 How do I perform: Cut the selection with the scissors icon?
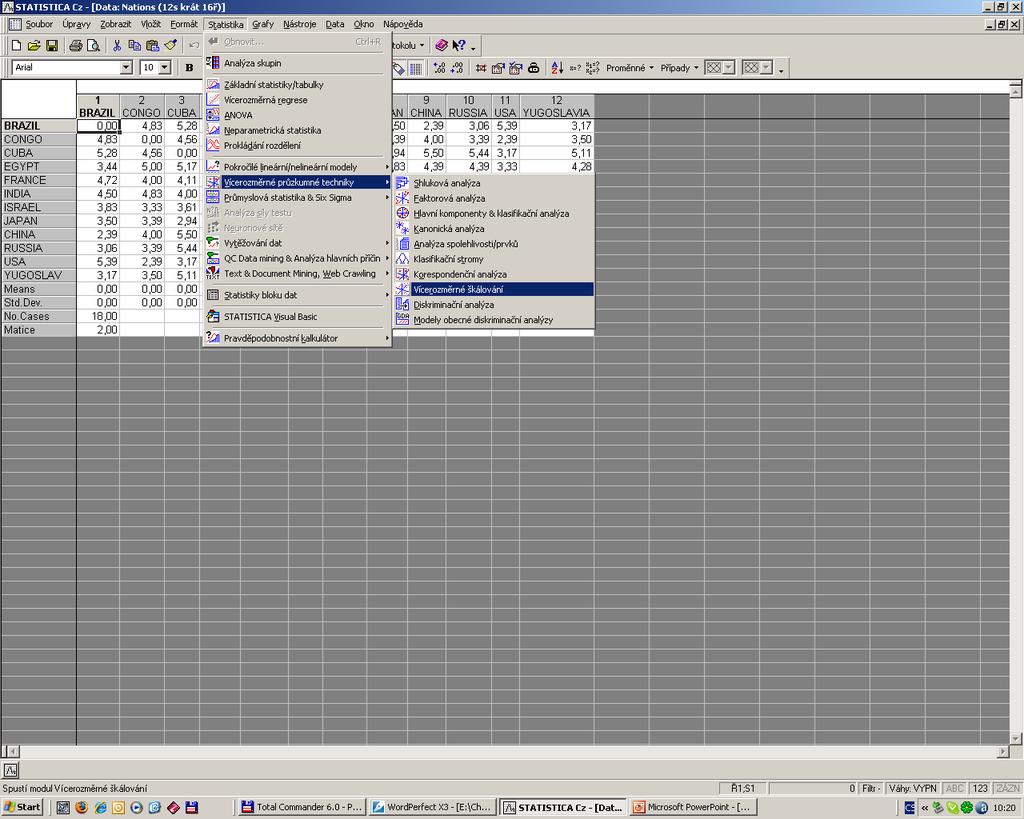117,45
